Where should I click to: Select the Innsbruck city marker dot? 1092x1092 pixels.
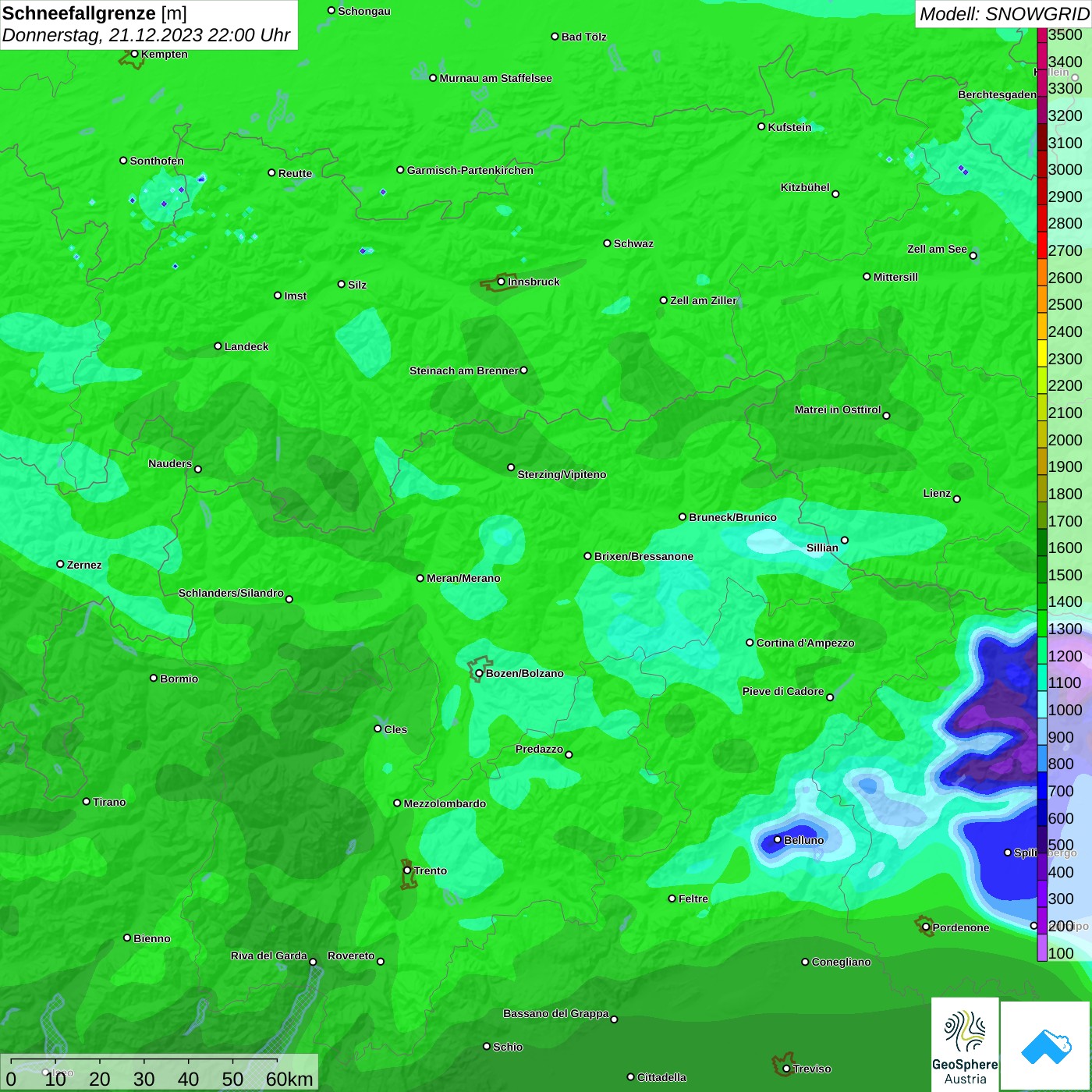click(x=501, y=282)
